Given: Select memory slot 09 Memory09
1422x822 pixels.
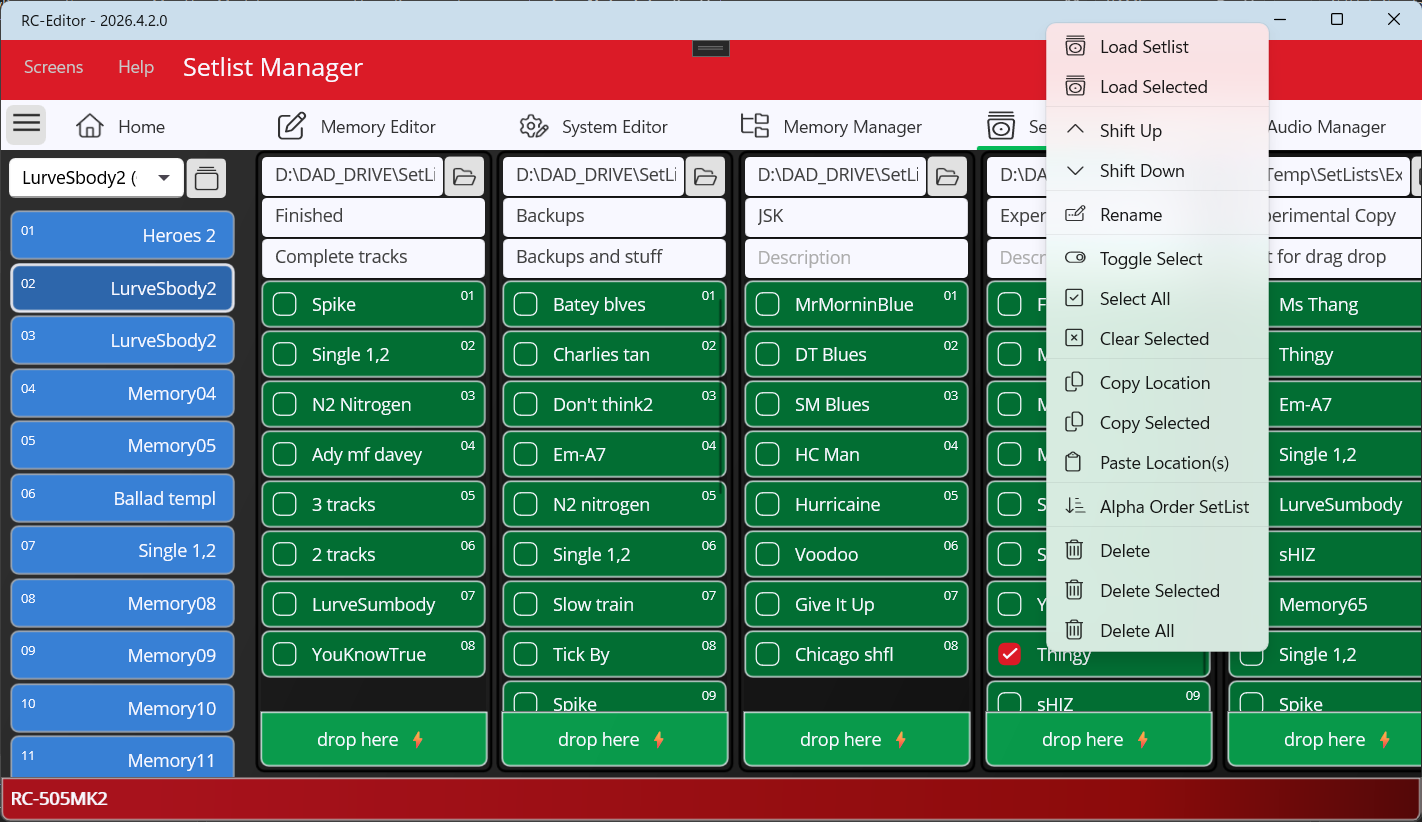Looking at the screenshot, I should (x=123, y=656).
